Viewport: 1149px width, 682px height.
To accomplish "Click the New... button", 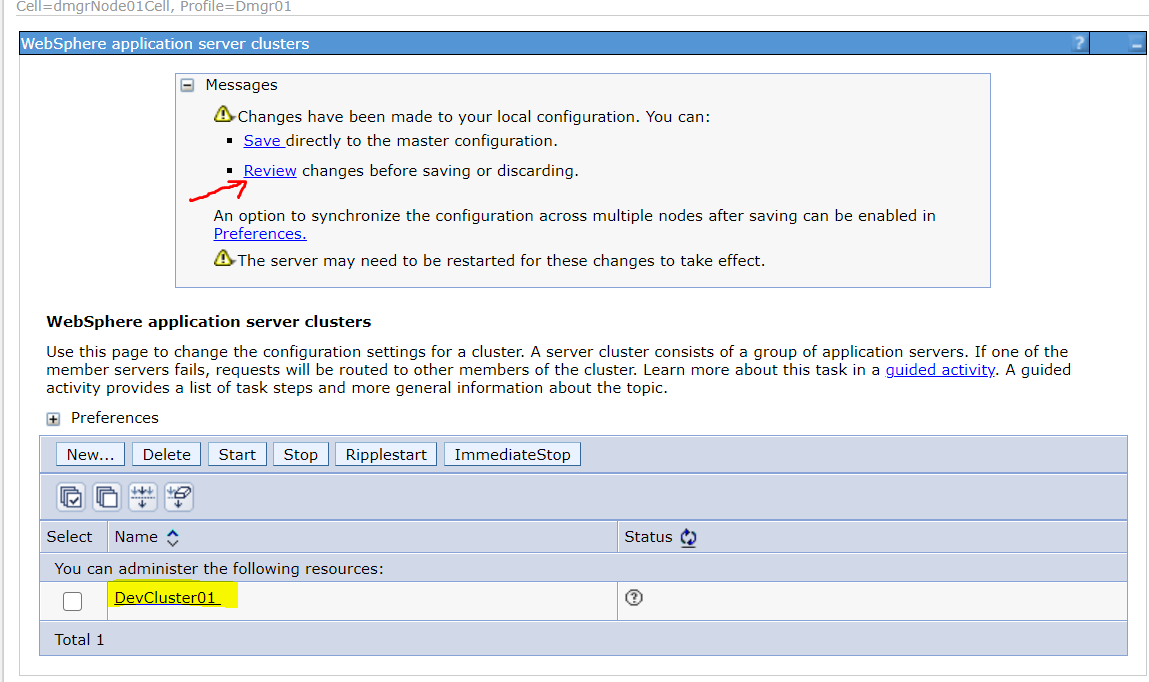I will (x=90, y=454).
